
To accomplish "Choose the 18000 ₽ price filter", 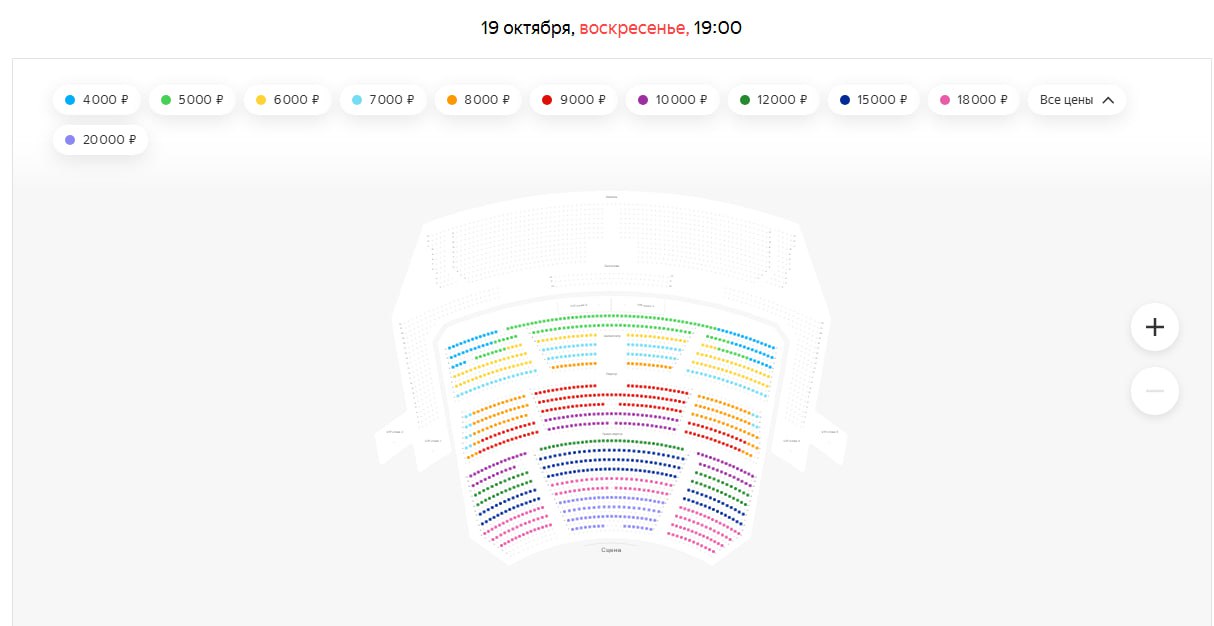I will coord(974,100).
